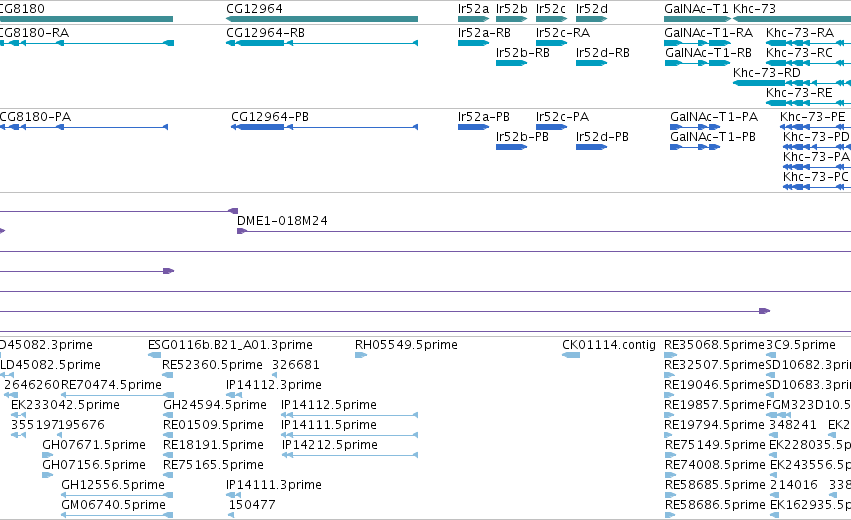Click transcript label Khc-73-RA
The image size is (851, 520).
[800, 33]
